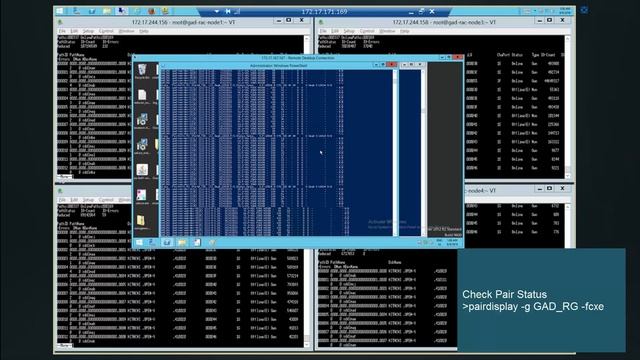Open Control menu in node1 terminal
The image size is (640, 360).
[106, 31]
